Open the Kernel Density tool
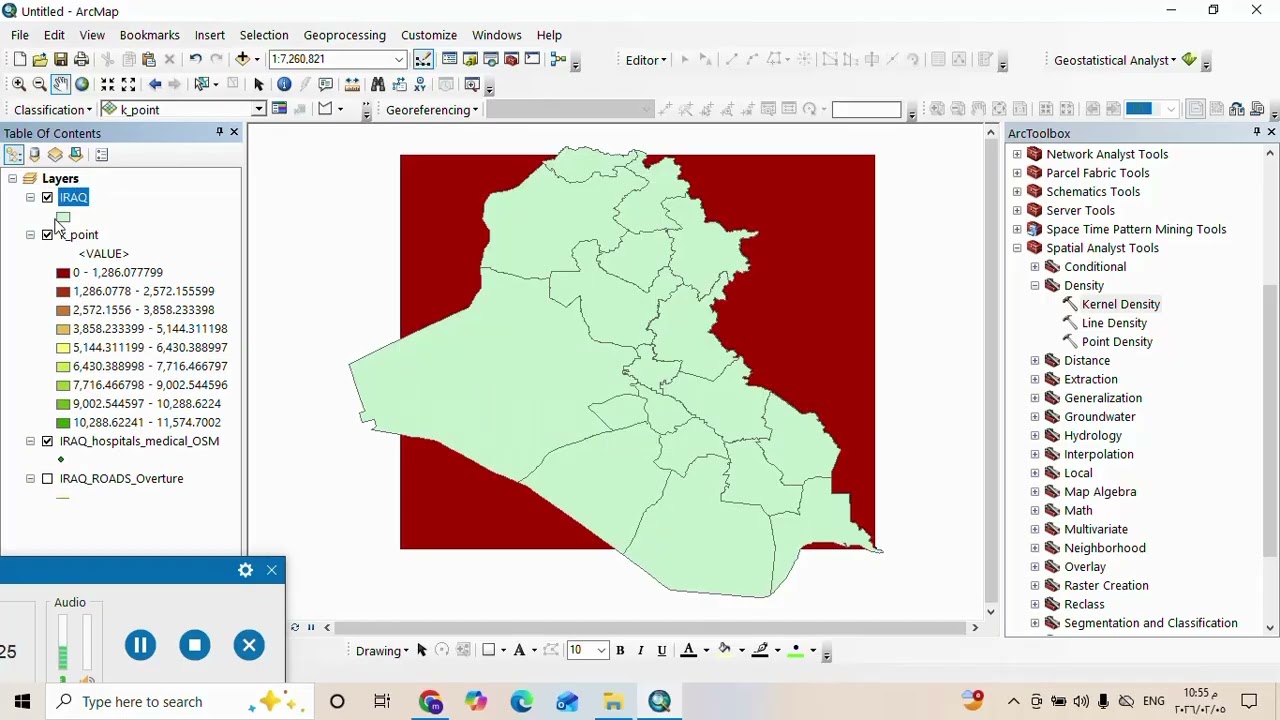 pyautogui.click(x=1120, y=304)
